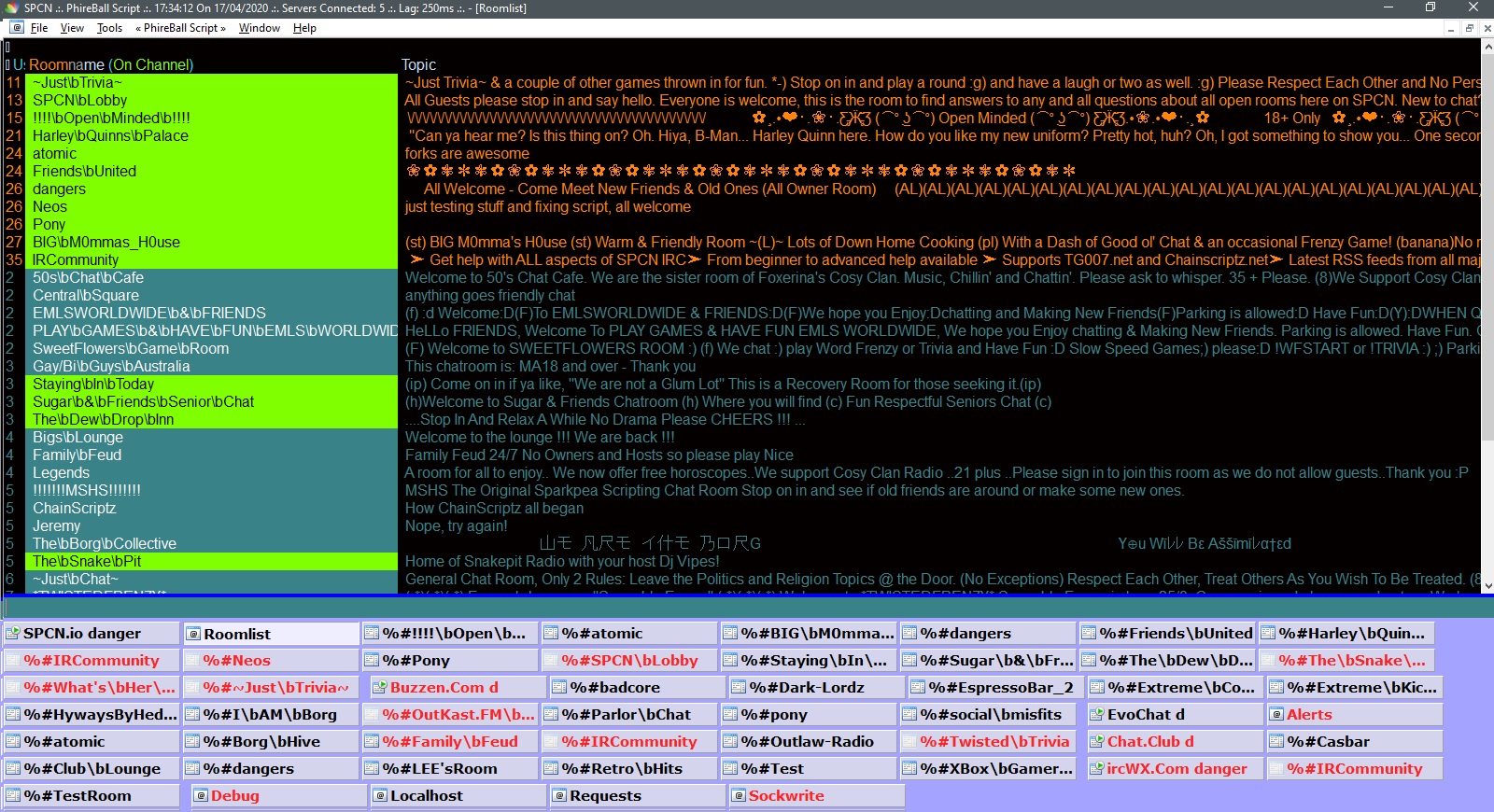Open the Tools menu
Screen dimensions: 1494x812
109,28
